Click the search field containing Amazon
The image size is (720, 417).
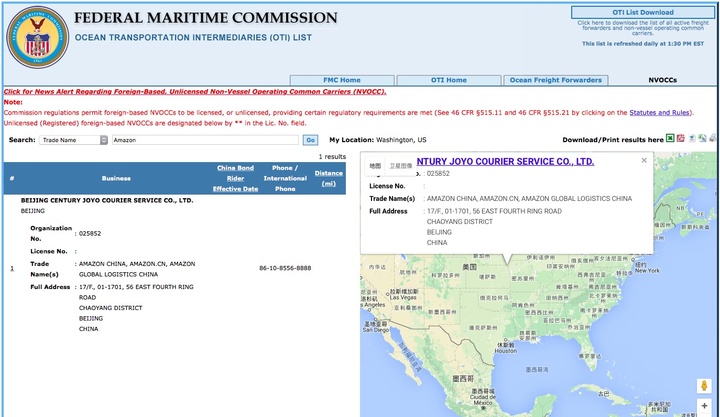203,140
